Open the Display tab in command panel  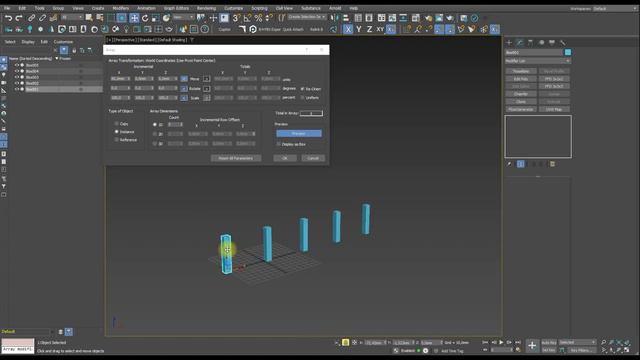(552, 42)
